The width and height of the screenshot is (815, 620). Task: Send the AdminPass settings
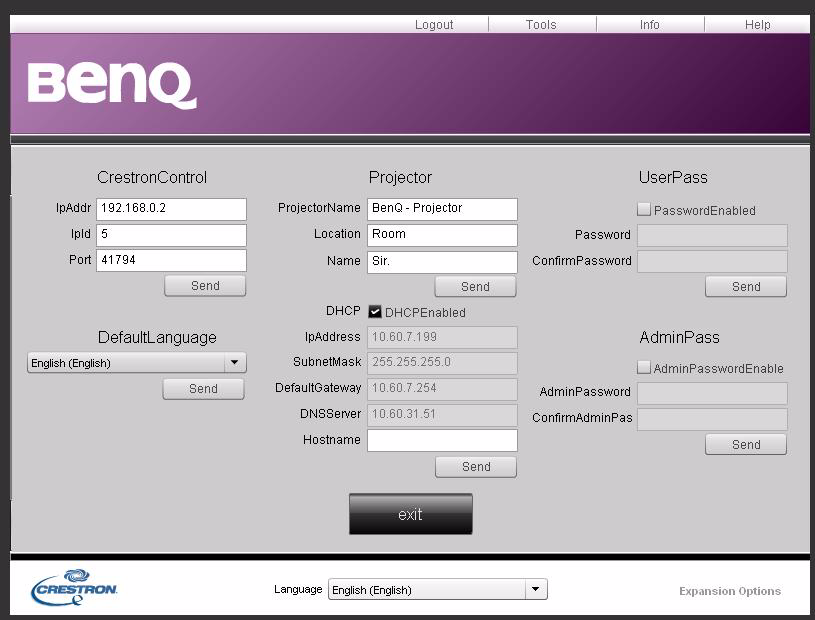746,444
